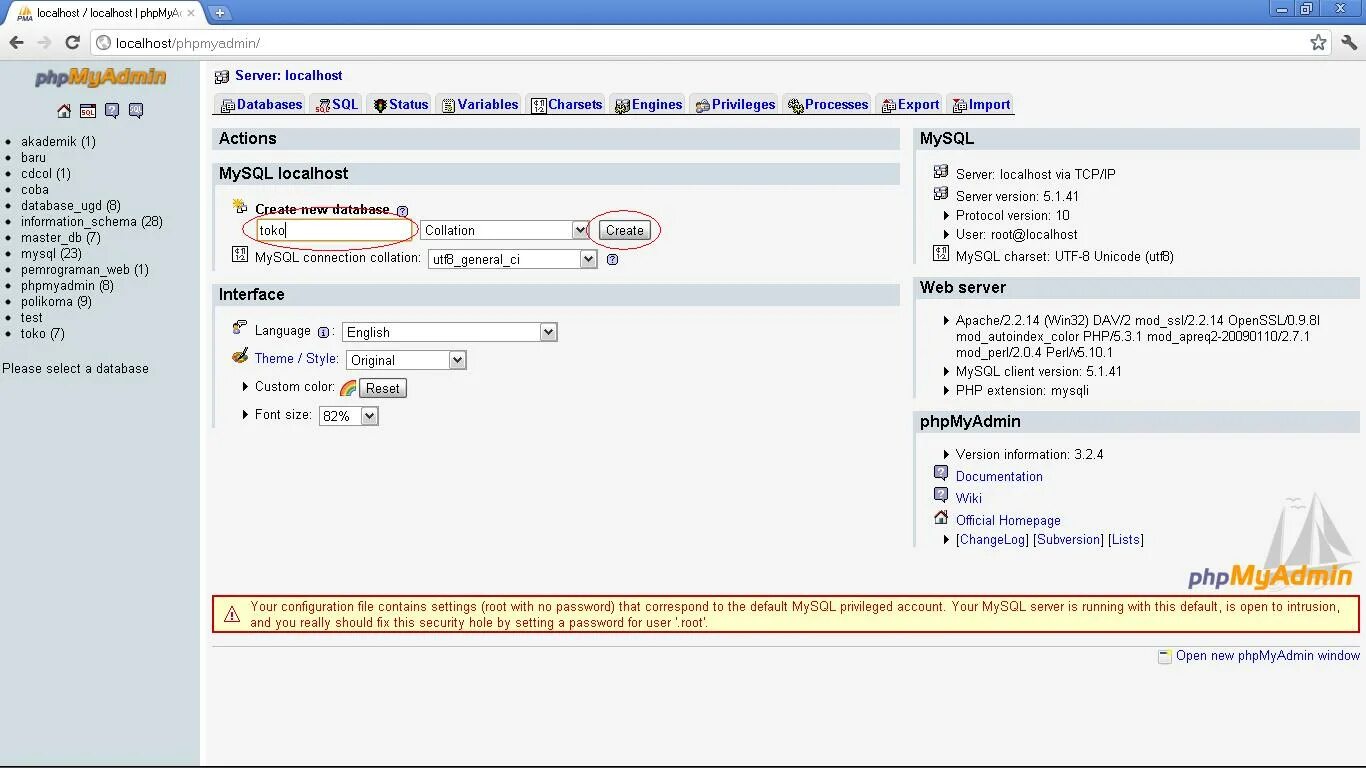Click the warning triangle icon in security notice

click(x=232, y=614)
